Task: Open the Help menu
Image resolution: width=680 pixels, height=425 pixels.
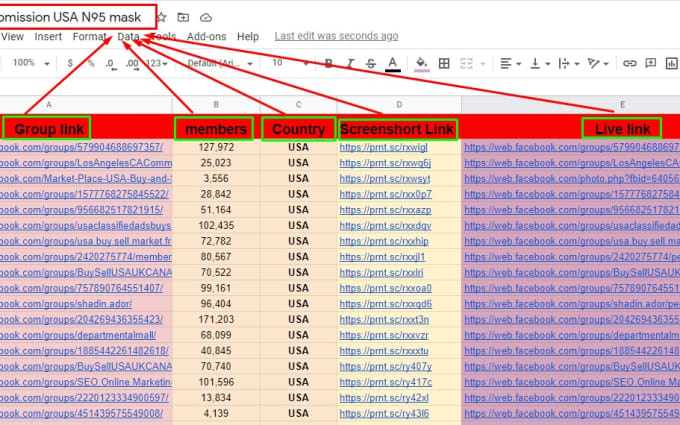Action: 248,36
